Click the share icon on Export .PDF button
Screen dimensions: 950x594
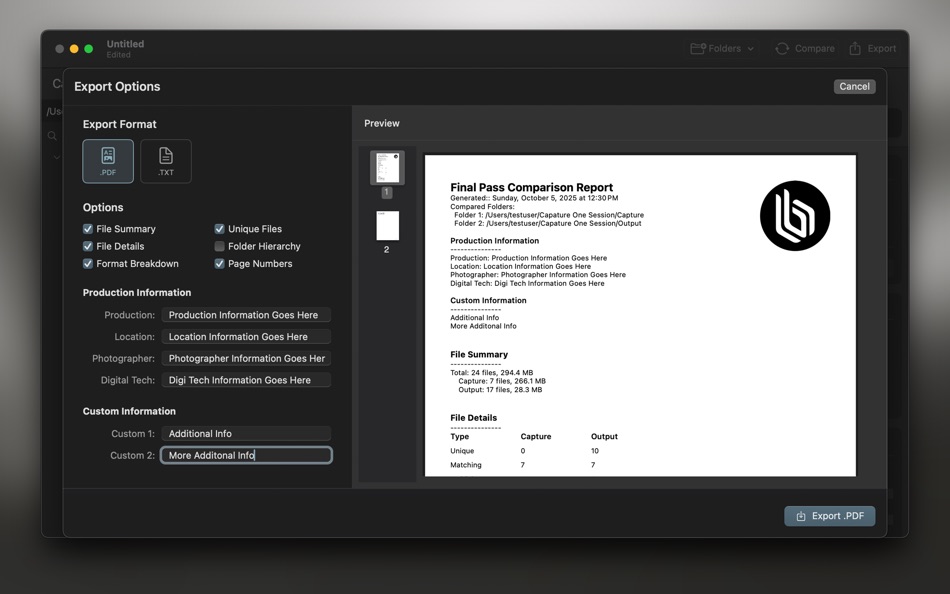801,515
